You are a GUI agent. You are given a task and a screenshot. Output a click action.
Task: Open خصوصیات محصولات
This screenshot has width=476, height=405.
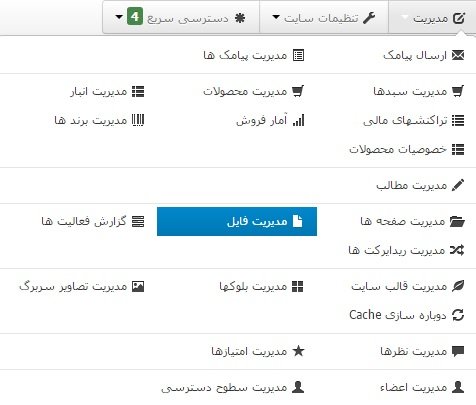click(407, 150)
